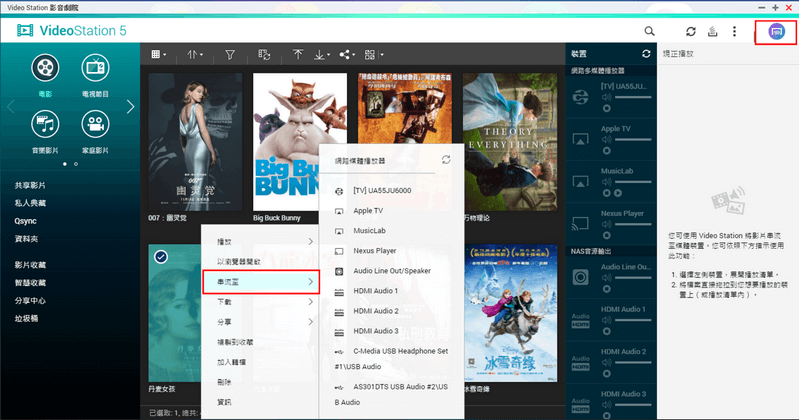Toggle the multi-zone streaming panel icon
Screen dimensions: 800x420
click(x=776, y=32)
